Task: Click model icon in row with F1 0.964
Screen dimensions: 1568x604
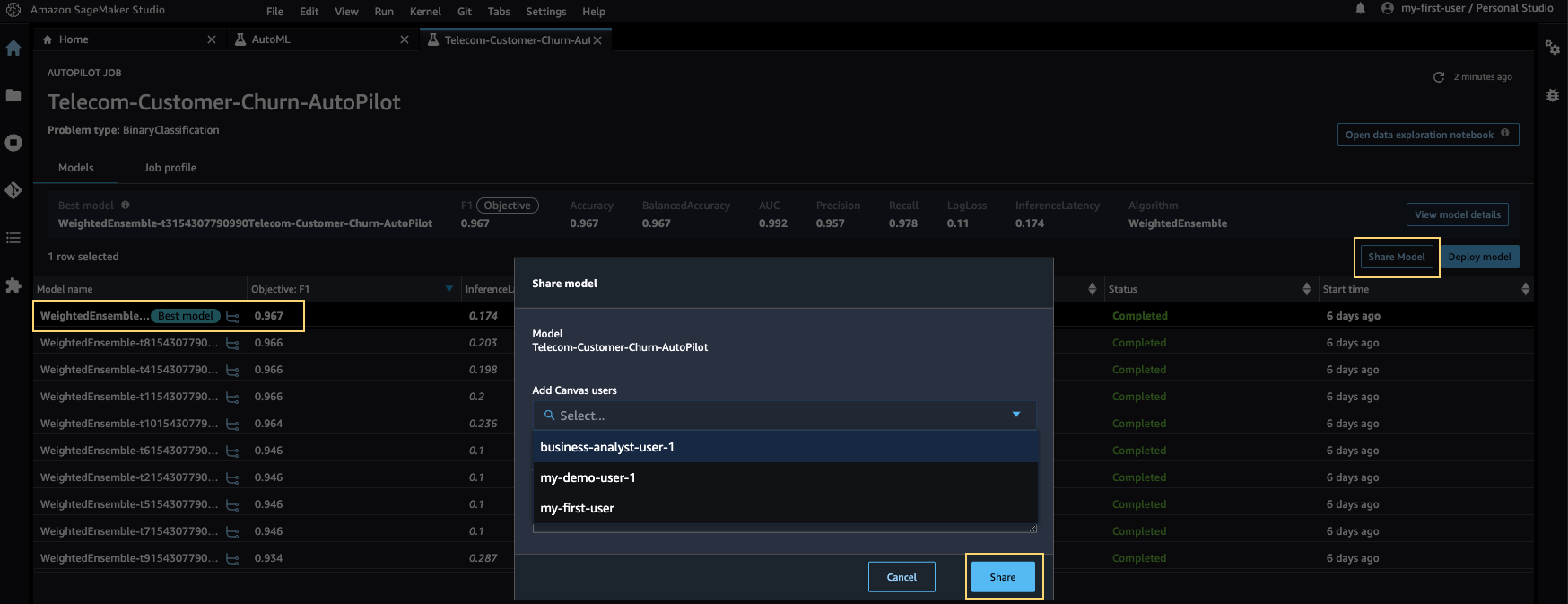Action: pos(232,424)
